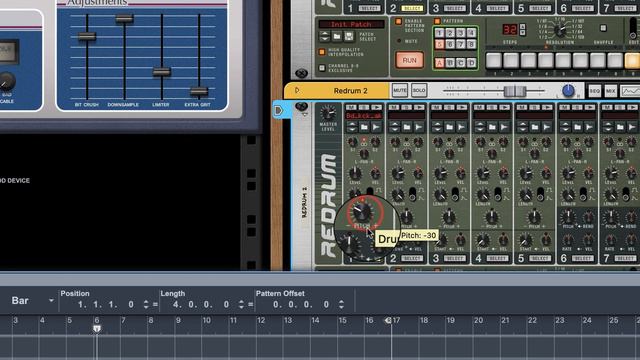640x360 pixels.
Task: Step channel 1 sample with its up/down arrows in Redrum 2
Action: [352, 127]
